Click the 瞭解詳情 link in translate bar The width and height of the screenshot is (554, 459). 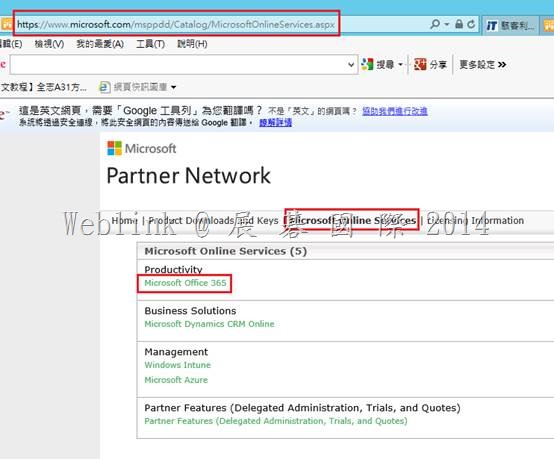tap(275, 123)
